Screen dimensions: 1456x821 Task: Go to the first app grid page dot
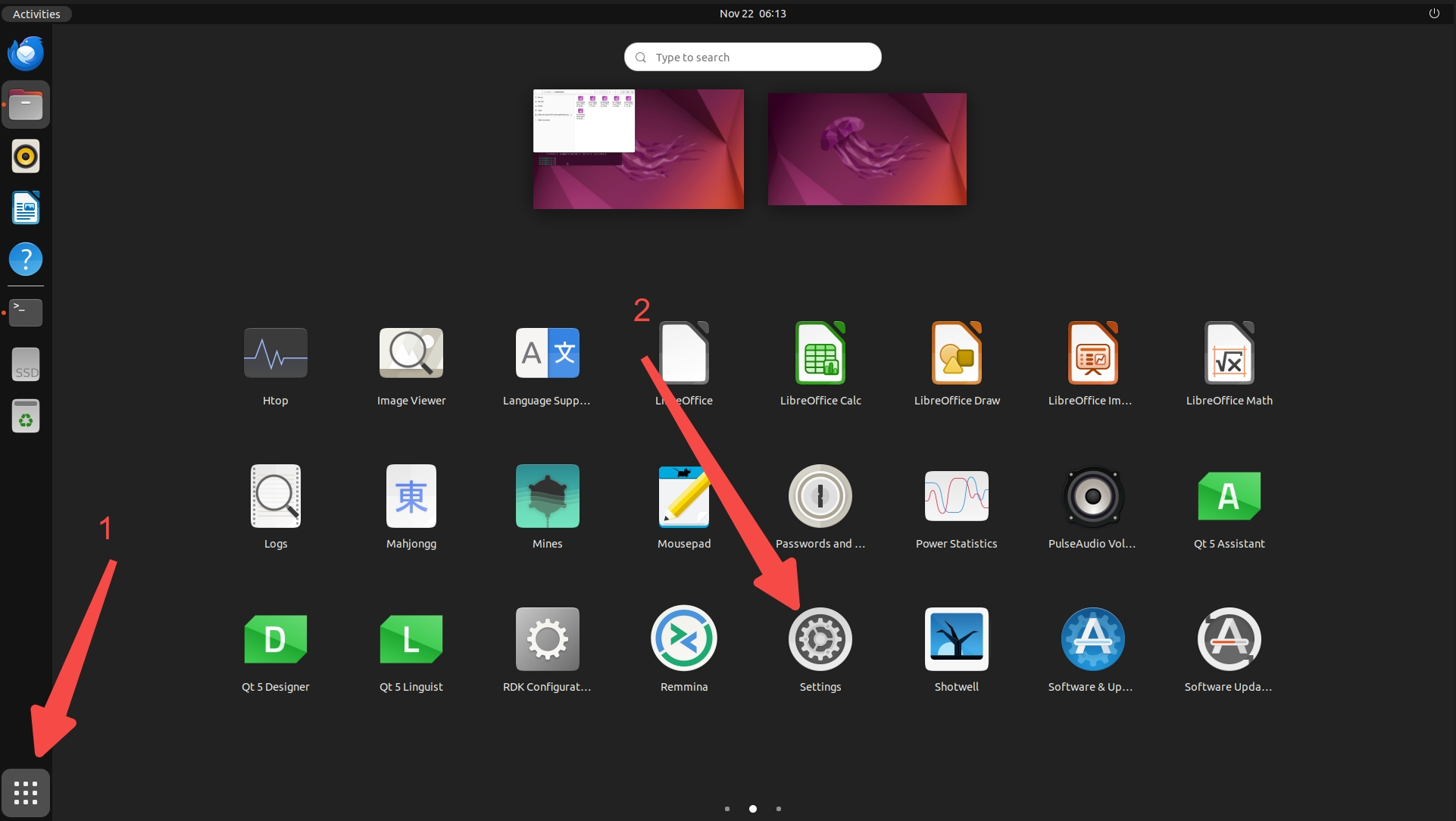pyautogui.click(x=726, y=809)
